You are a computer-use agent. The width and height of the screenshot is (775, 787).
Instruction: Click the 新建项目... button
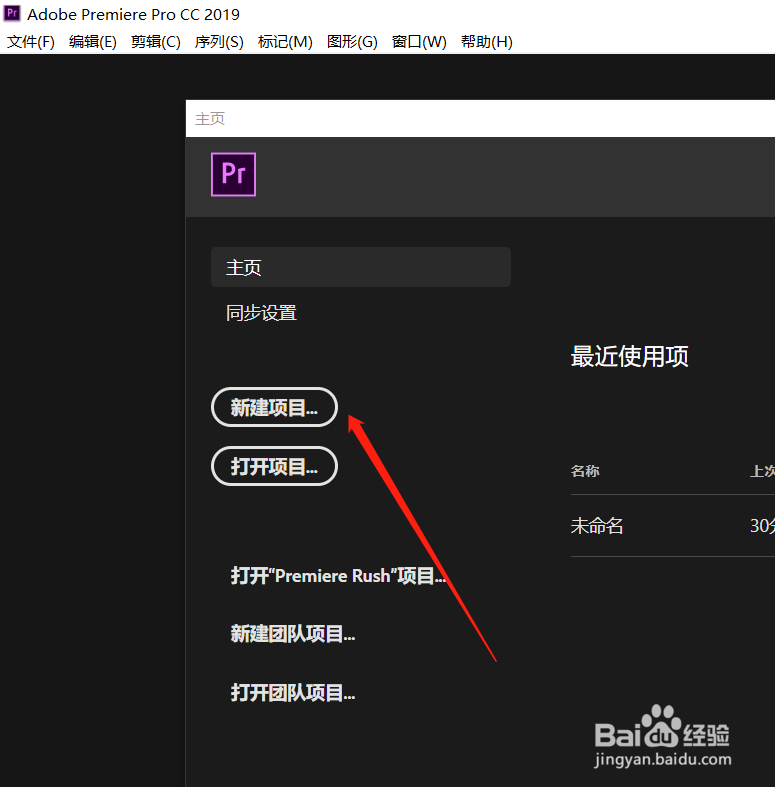[275, 407]
